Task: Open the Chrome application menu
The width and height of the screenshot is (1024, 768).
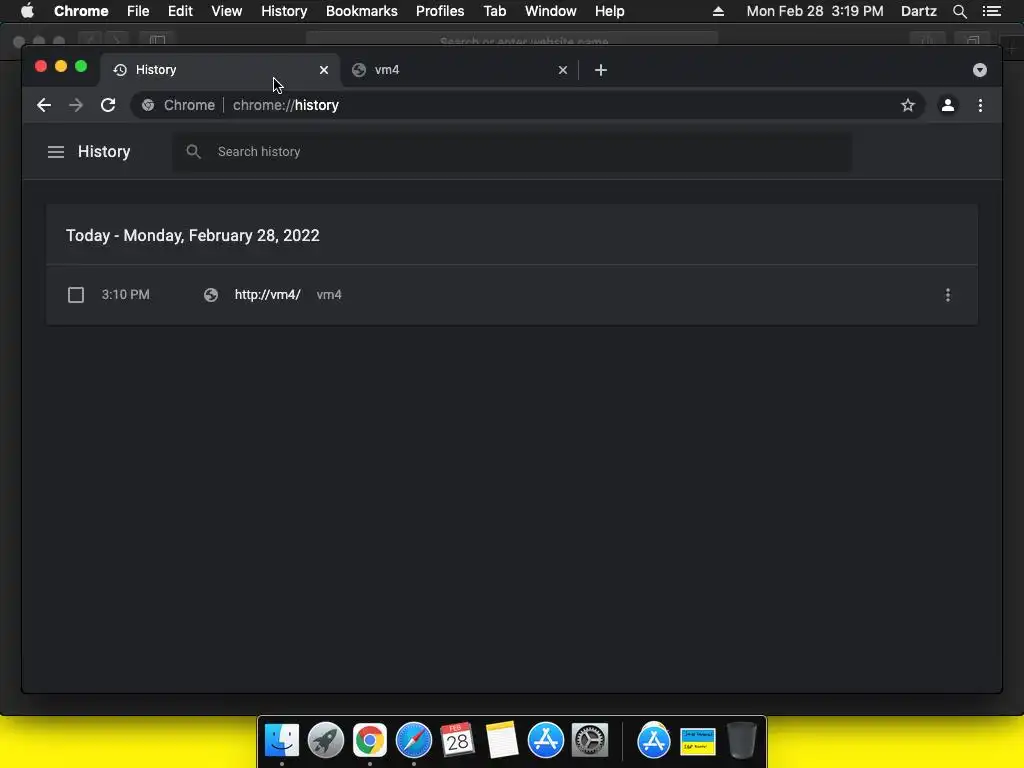Action: pos(81,11)
